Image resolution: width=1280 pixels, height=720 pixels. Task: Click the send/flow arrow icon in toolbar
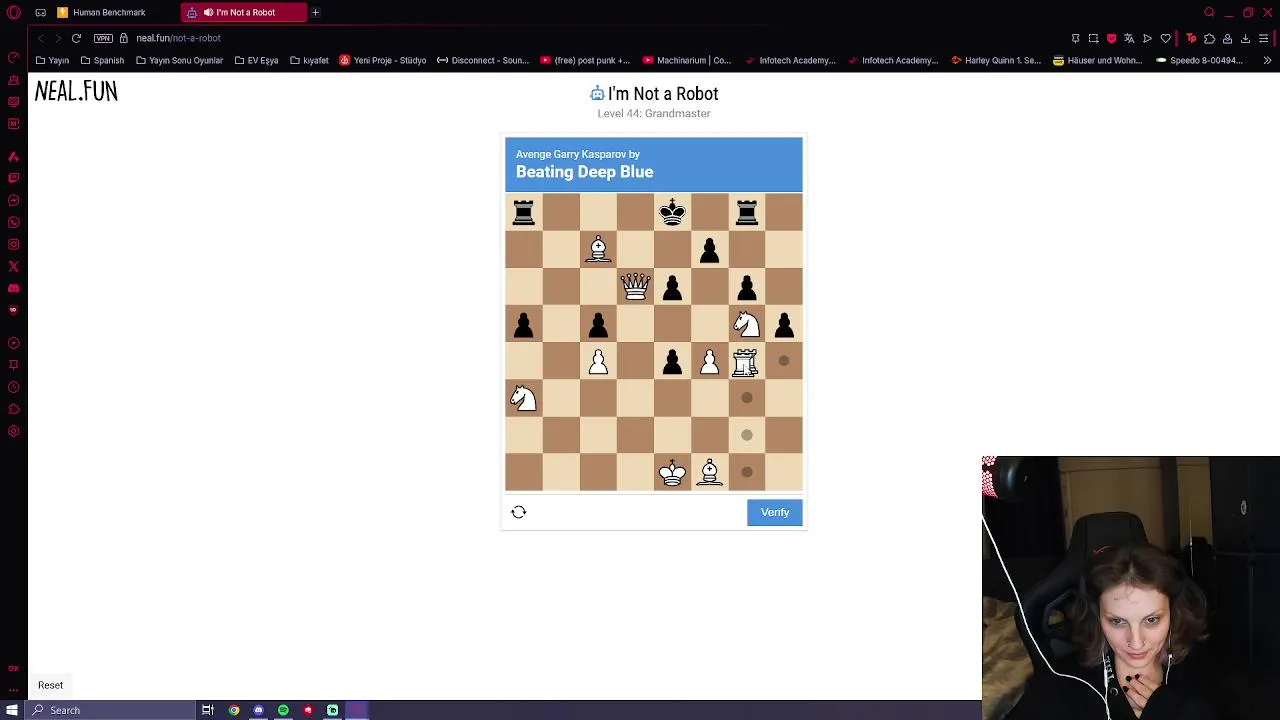(1147, 38)
